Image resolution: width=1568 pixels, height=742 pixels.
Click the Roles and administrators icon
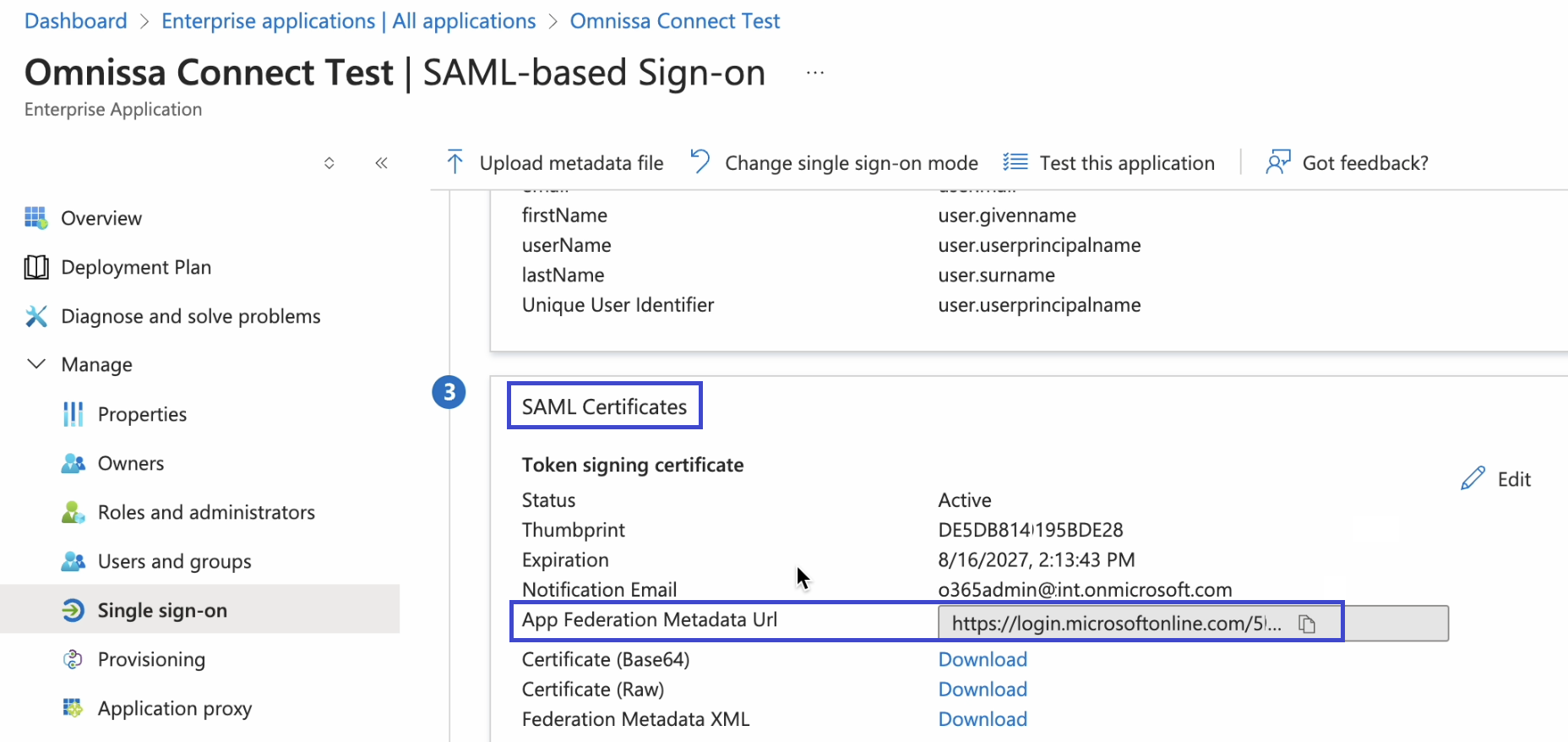[x=73, y=512]
